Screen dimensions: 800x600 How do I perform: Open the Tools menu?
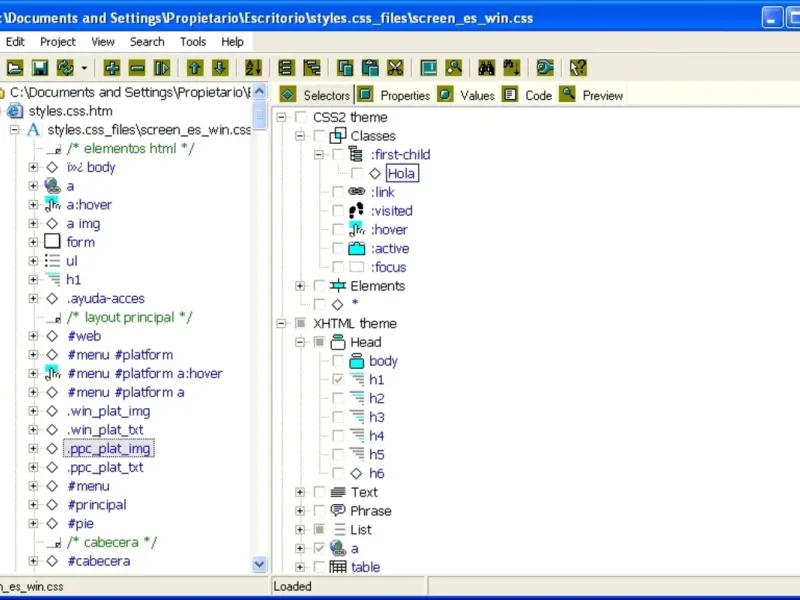[x=193, y=42]
